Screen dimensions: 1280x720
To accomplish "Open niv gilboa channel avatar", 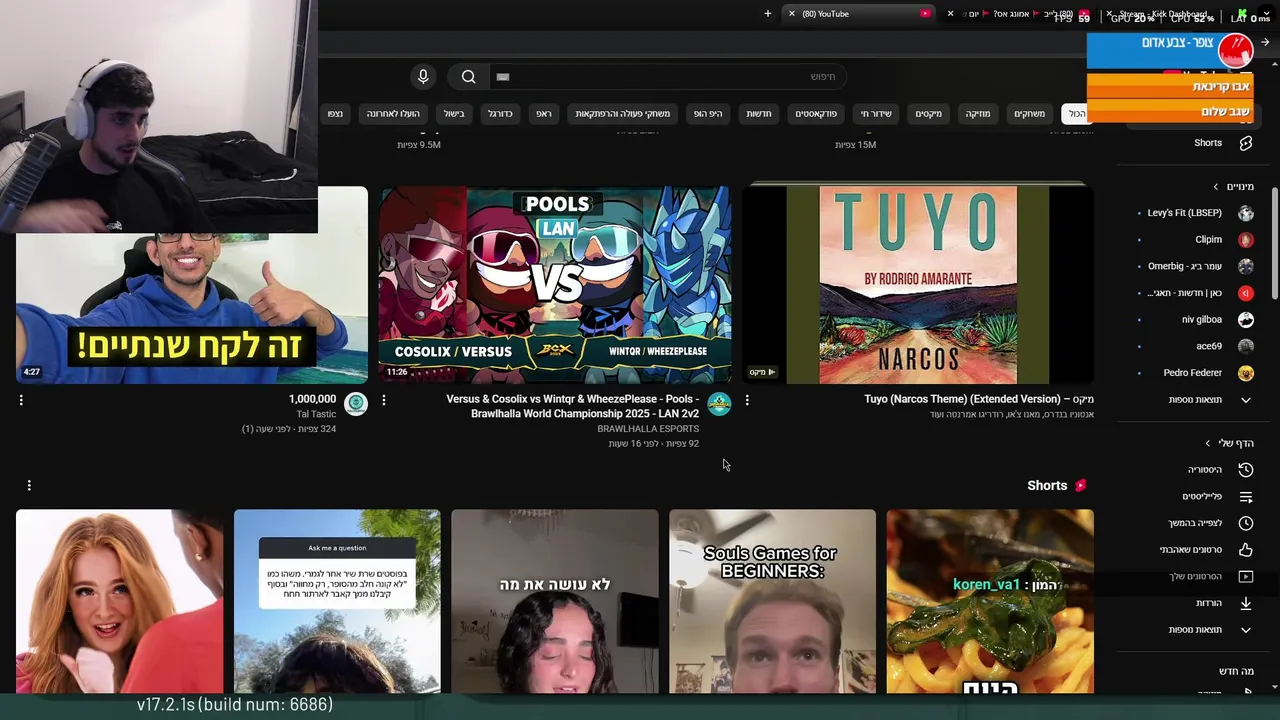I will pos(1245,320).
